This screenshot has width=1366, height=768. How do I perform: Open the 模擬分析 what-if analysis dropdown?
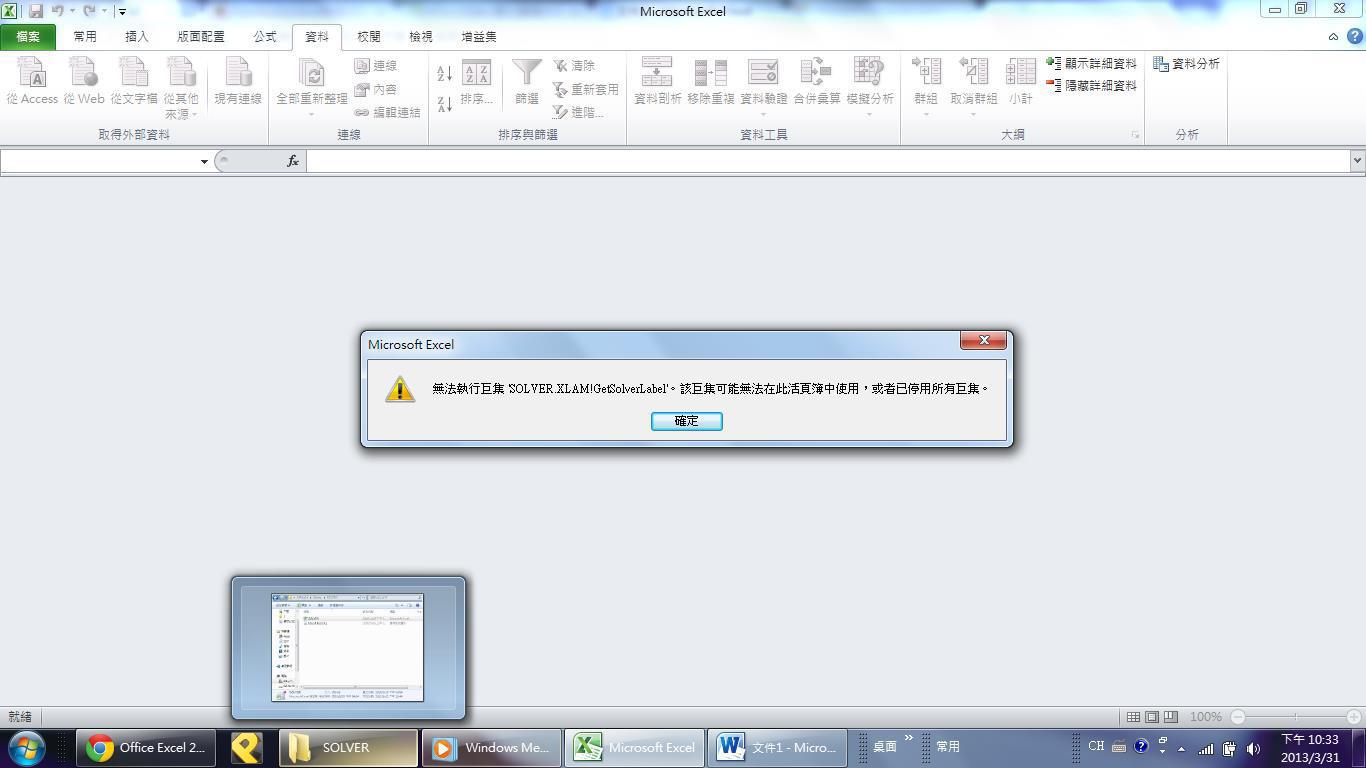point(870,86)
